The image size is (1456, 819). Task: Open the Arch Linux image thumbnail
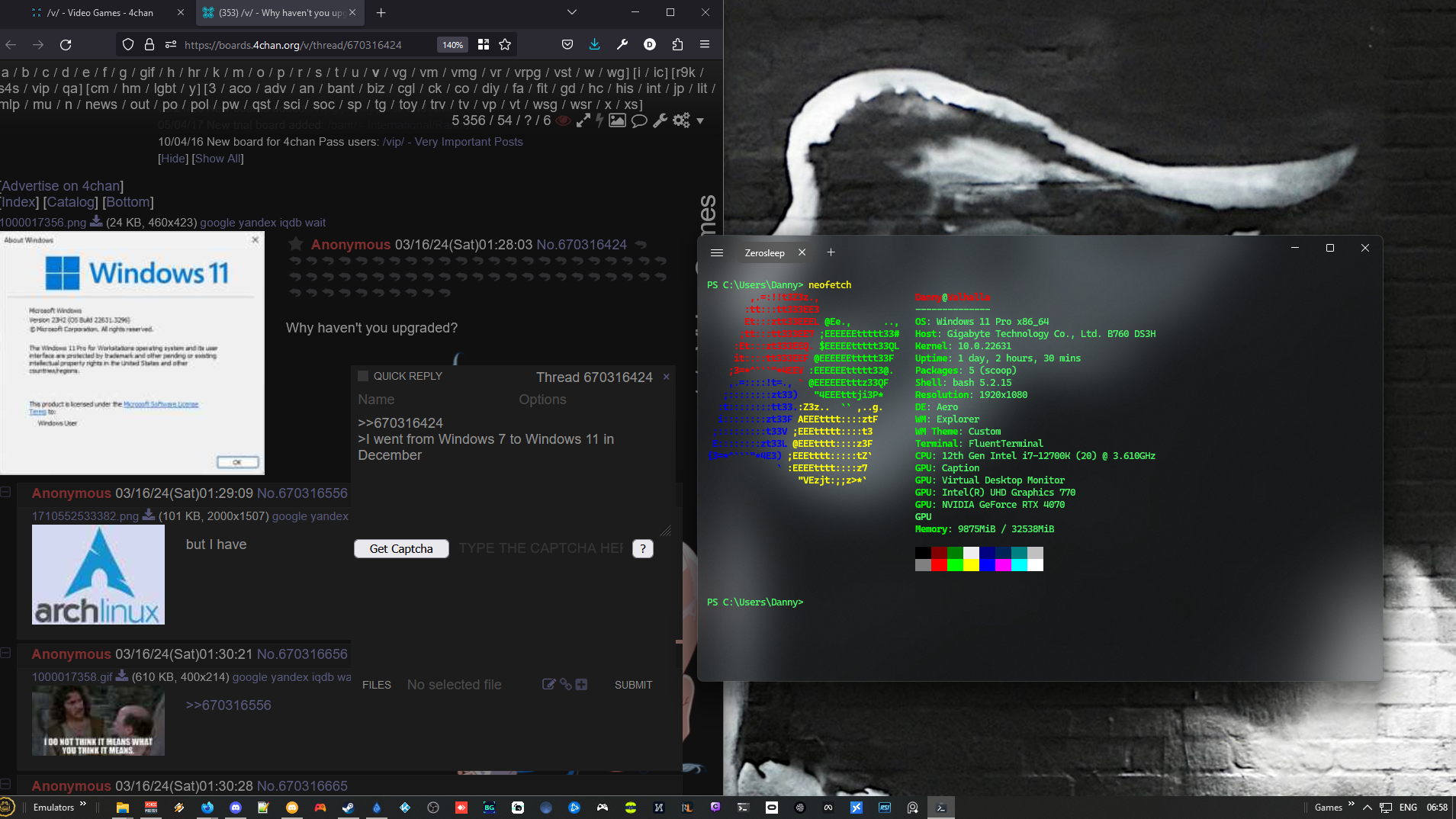point(98,574)
